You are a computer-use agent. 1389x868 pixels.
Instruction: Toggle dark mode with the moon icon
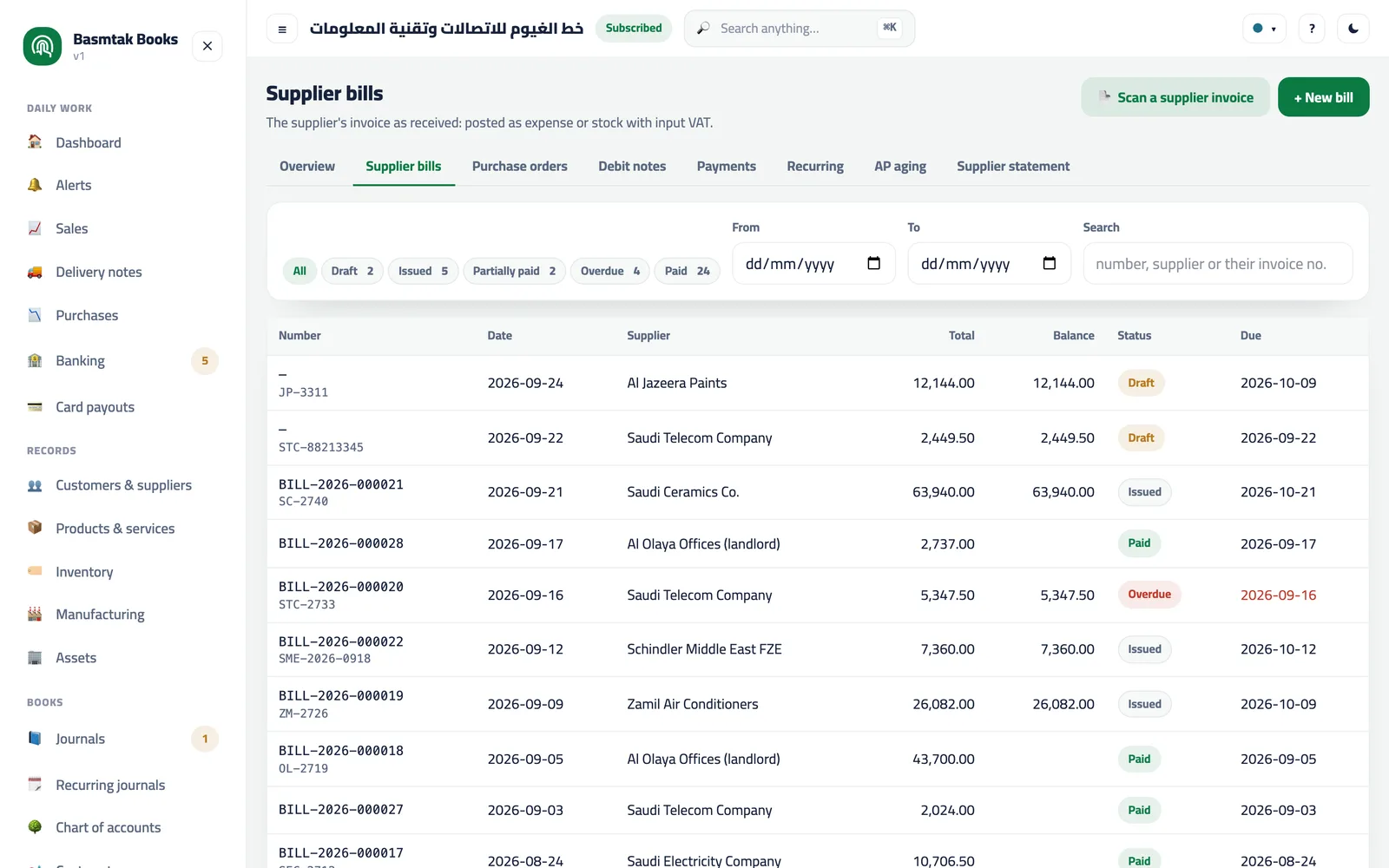point(1353,29)
